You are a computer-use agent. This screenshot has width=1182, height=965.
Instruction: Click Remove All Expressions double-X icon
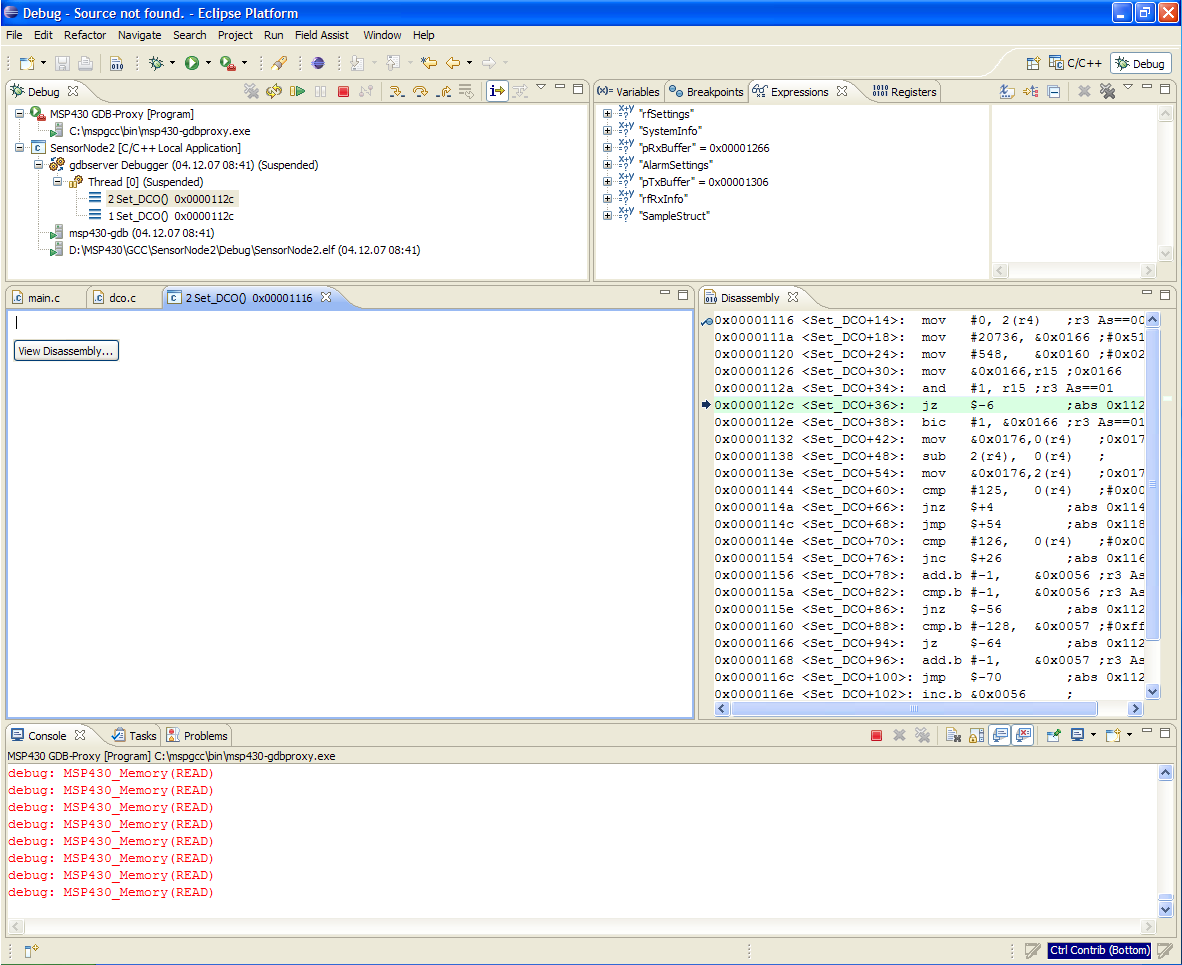(x=1107, y=91)
